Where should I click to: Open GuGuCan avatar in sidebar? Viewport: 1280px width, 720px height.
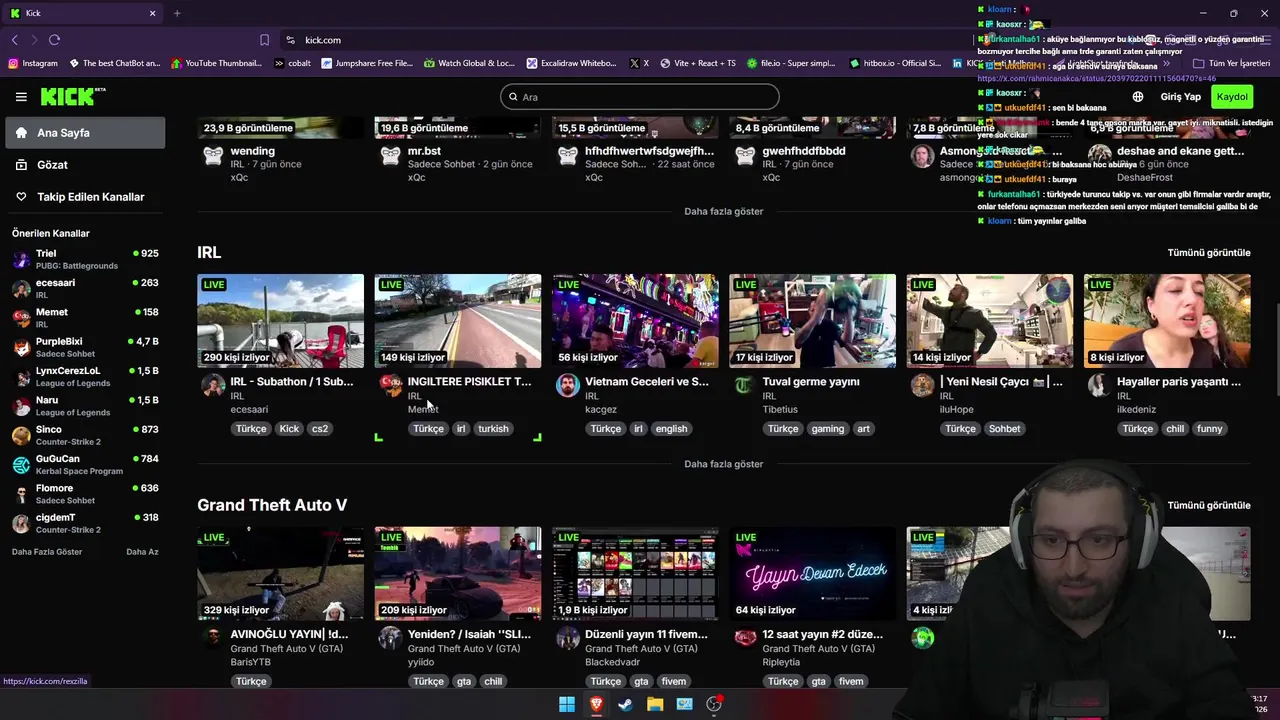(21, 465)
